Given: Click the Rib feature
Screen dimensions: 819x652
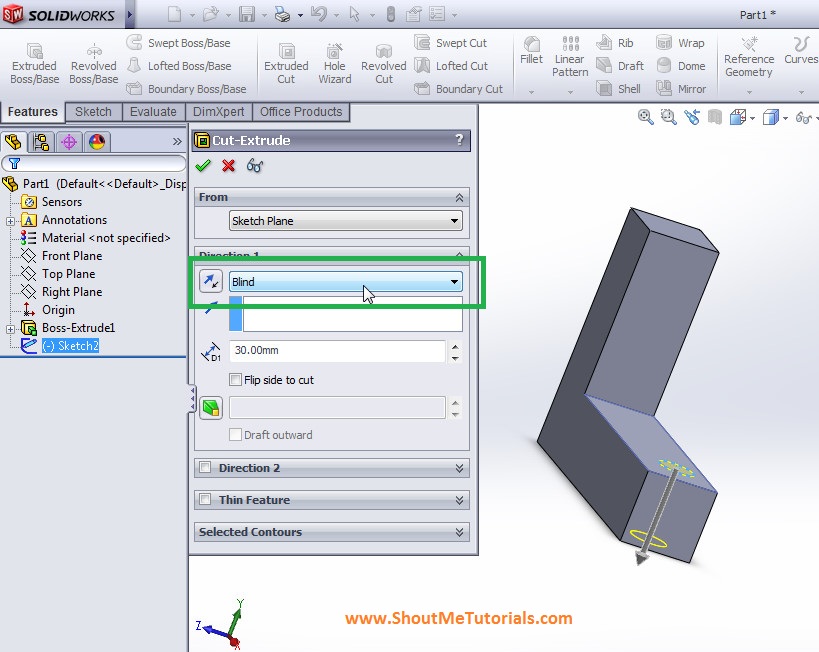Looking at the screenshot, I should point(615,43).
